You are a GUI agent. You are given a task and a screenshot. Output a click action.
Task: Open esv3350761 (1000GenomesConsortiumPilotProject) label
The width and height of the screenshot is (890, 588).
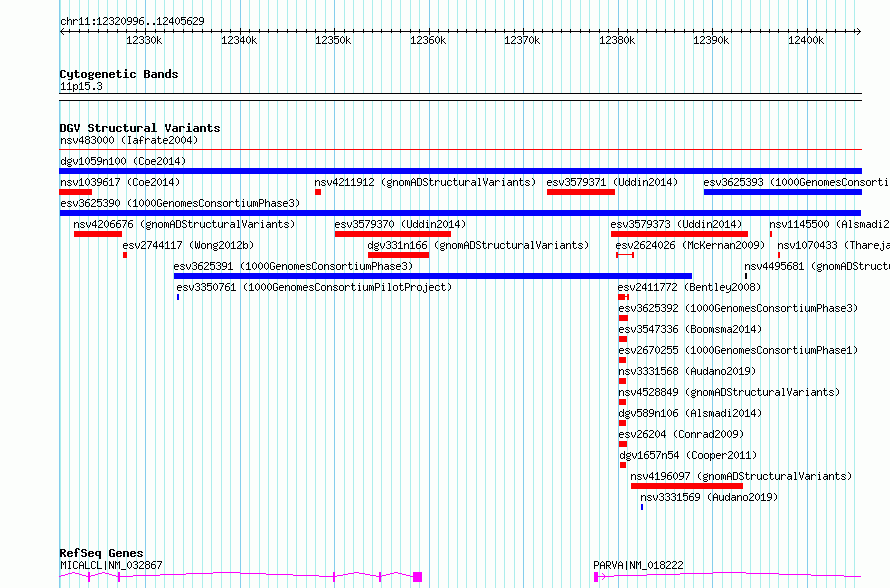coord(314,287)
